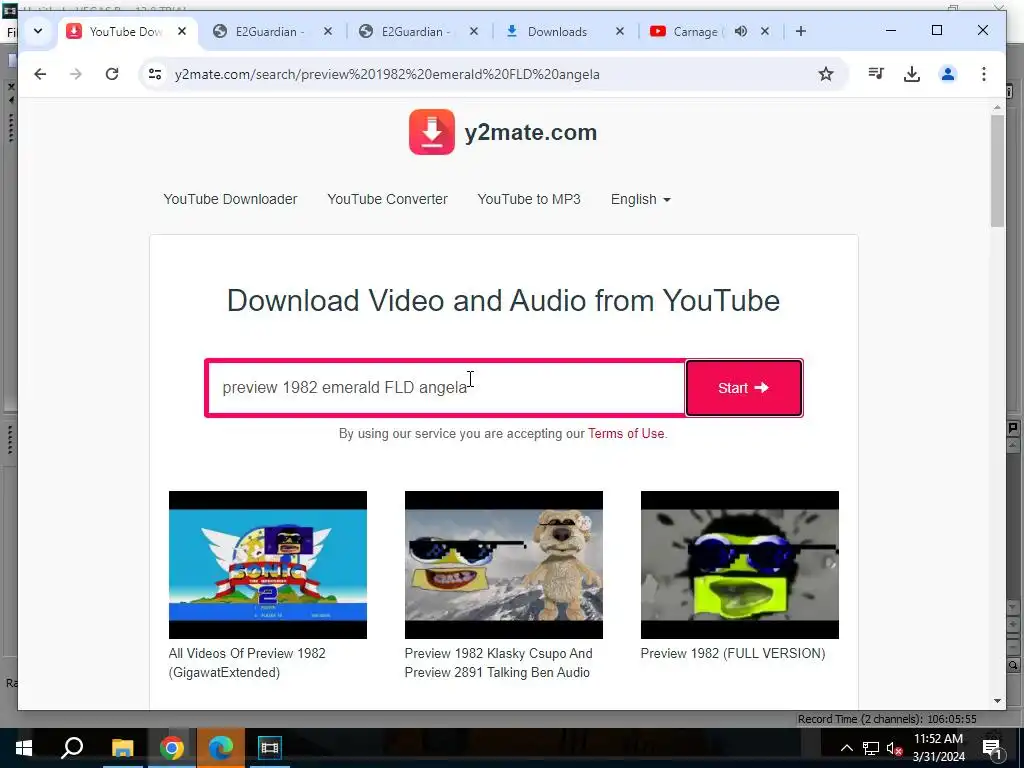Open the tab search dropdown arrow
Screen dimensions: 1024x768
pos(38,31)
